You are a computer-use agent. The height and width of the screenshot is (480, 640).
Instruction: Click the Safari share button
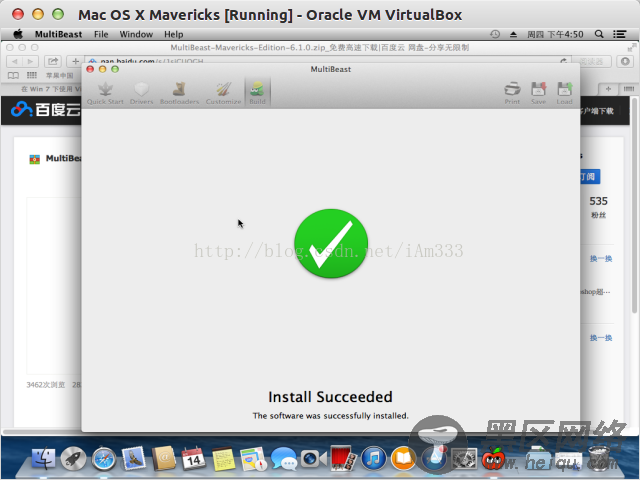point(53,61)
